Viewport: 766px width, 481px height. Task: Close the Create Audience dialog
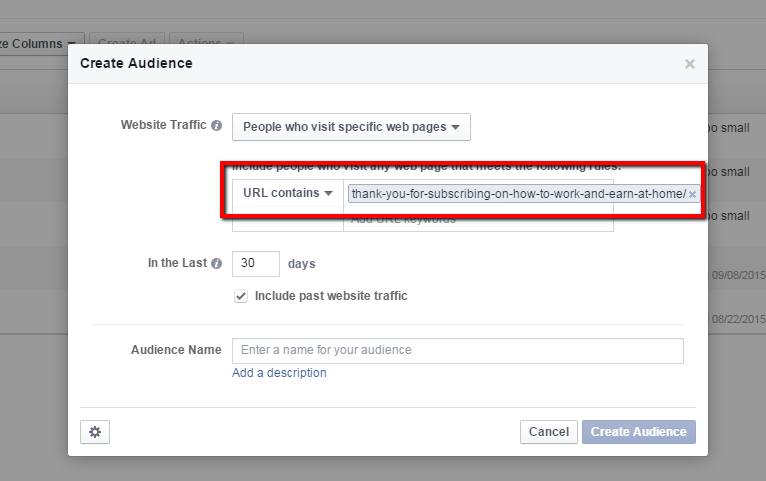point(689,64)
